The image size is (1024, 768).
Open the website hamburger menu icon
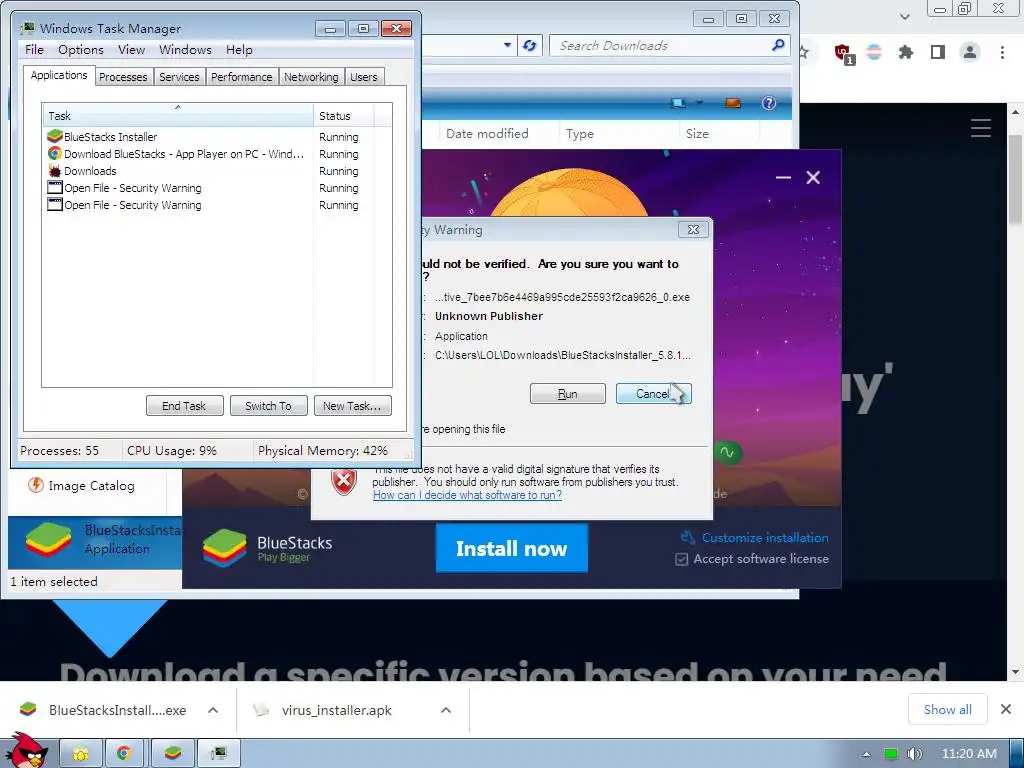pyautogui.click(x=981, y=127)
